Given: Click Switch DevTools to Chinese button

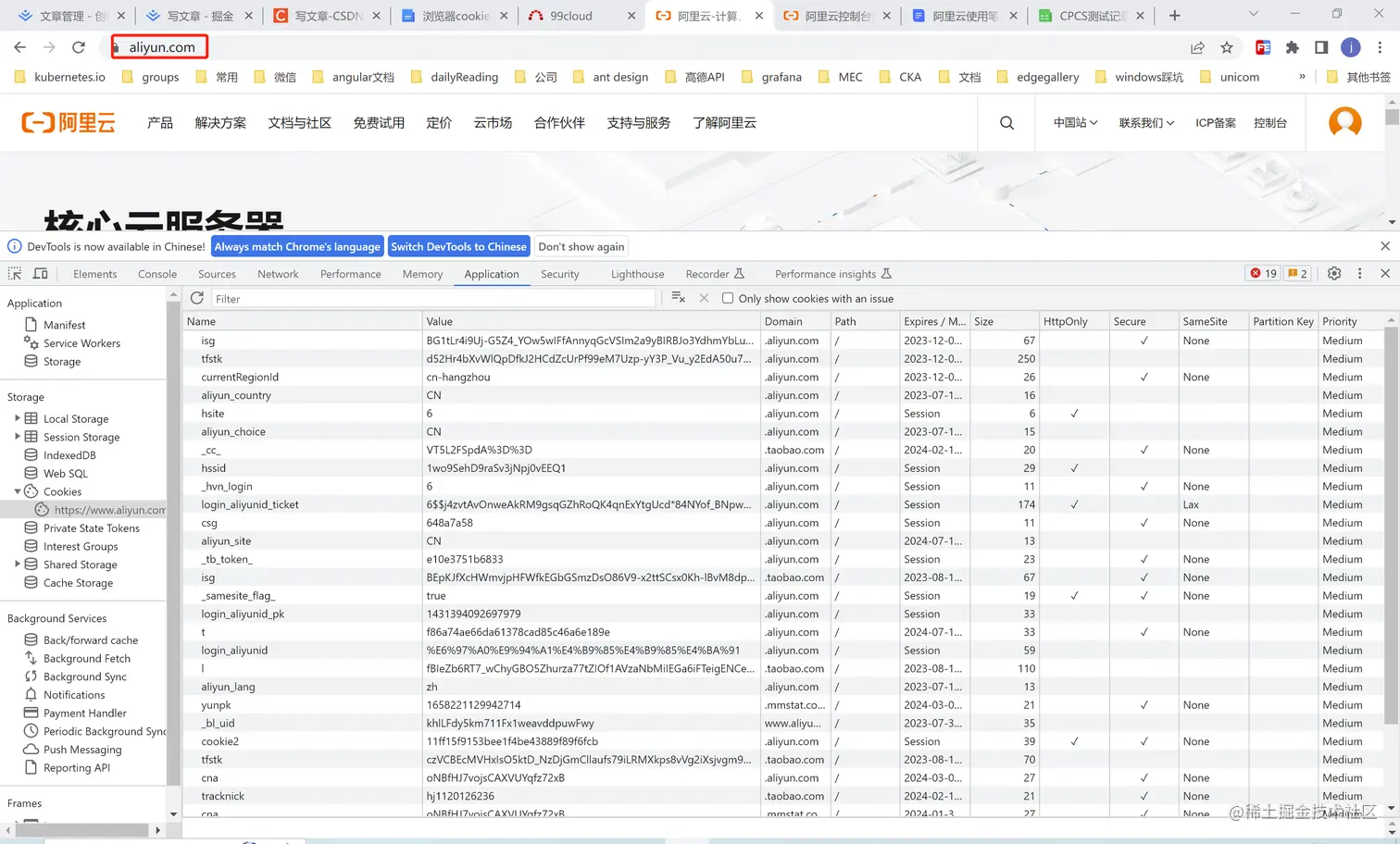Looking at the screenshot, I should 458,246.
